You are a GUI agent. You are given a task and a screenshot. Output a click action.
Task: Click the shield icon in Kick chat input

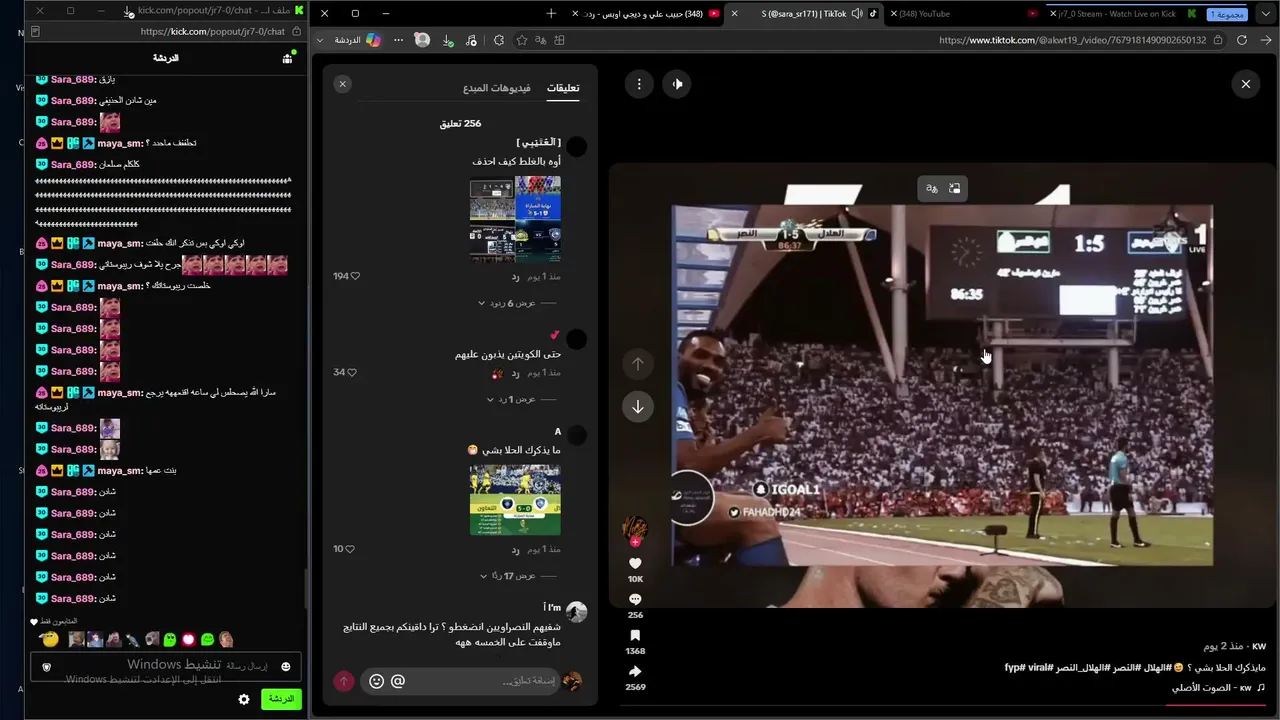click(46, 667)
